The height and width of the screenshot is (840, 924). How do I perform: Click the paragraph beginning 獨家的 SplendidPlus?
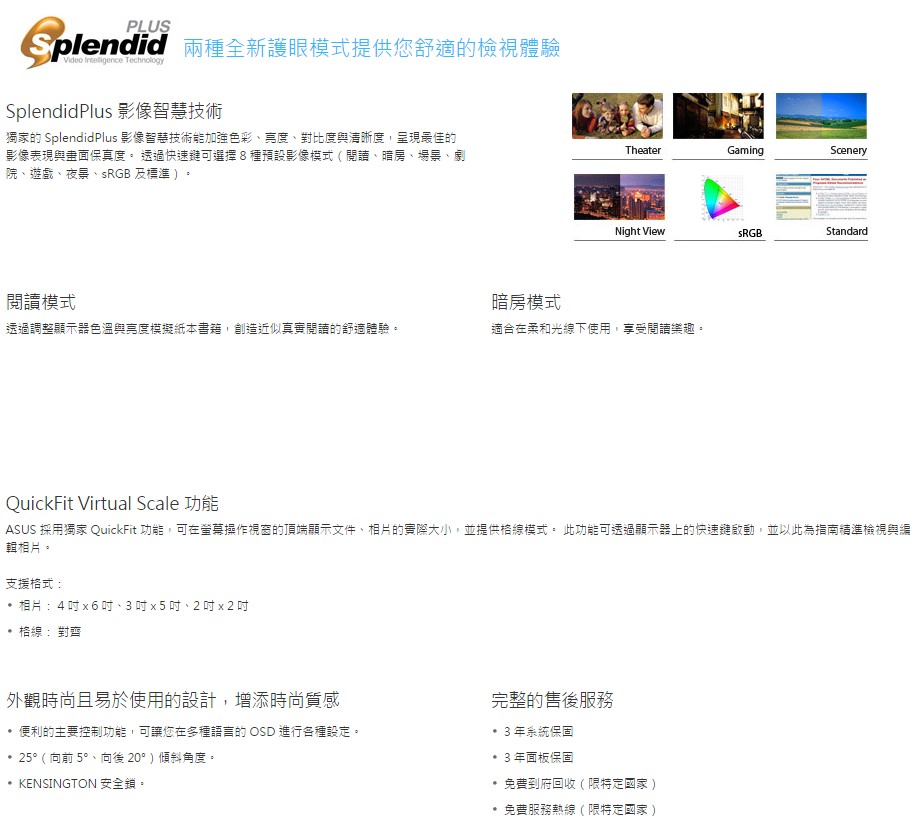[236, 156]
